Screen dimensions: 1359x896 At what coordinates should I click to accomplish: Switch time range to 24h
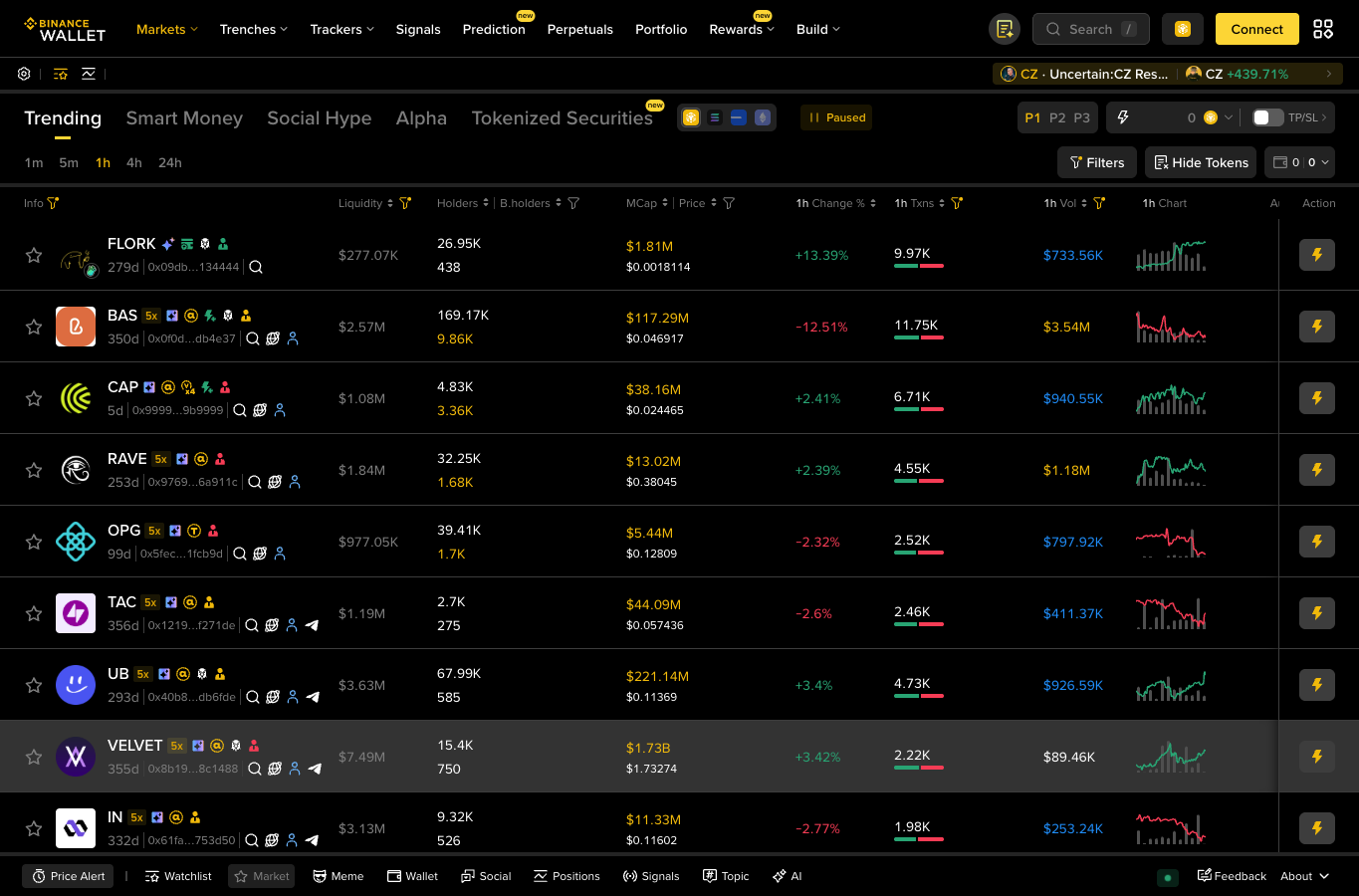click(x=170, y=162)
